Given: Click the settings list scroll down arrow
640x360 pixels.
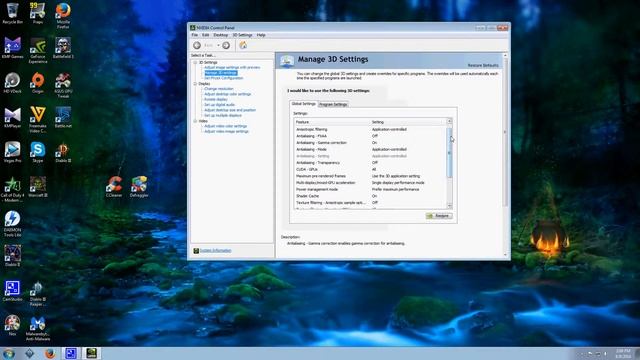Looking at the screenshot, I should 450,206.
